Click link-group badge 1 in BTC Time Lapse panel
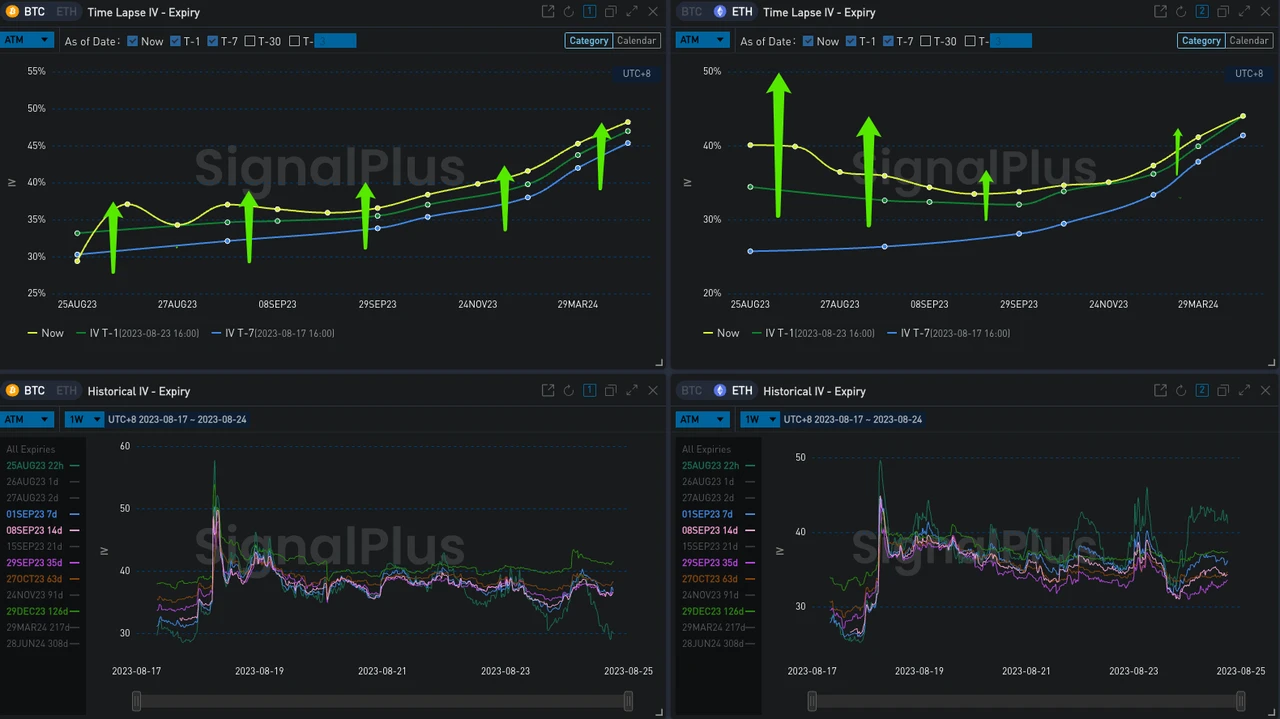1280x719 pixels. 589,12
